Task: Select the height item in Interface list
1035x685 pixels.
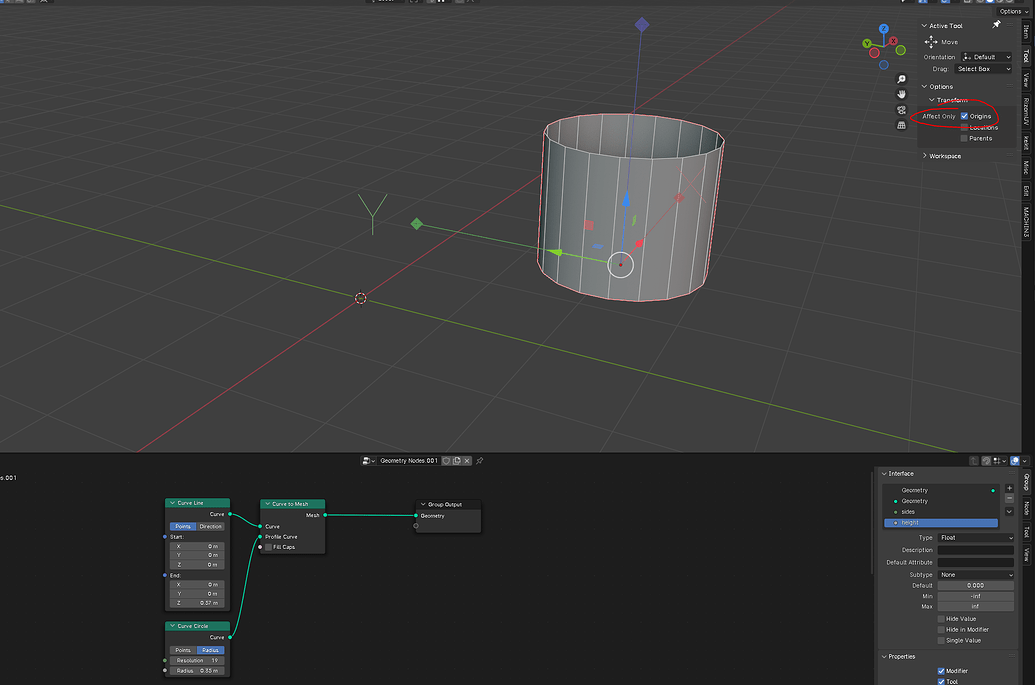Action: 941,523
